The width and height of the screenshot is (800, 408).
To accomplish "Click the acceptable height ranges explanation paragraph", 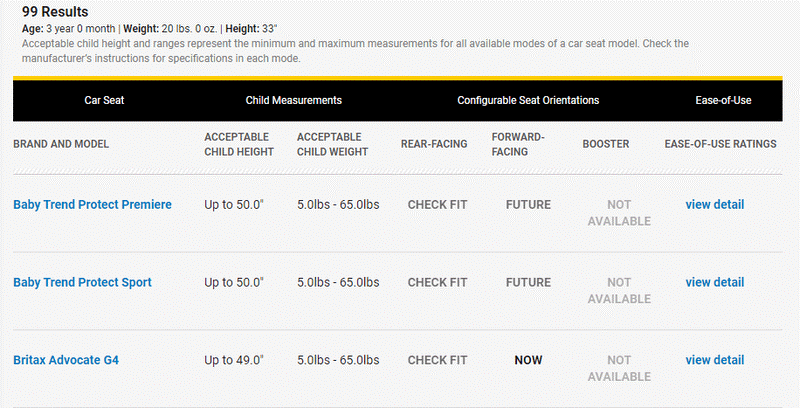I will coord(355,51).
